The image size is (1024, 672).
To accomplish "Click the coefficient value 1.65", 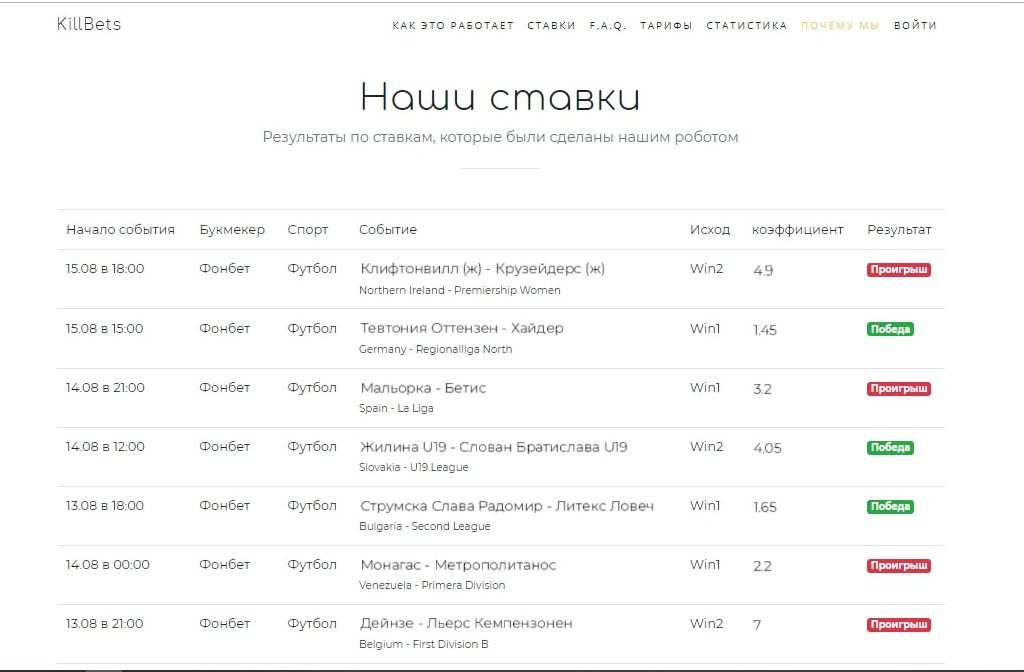I will click(x=765, y=507).
